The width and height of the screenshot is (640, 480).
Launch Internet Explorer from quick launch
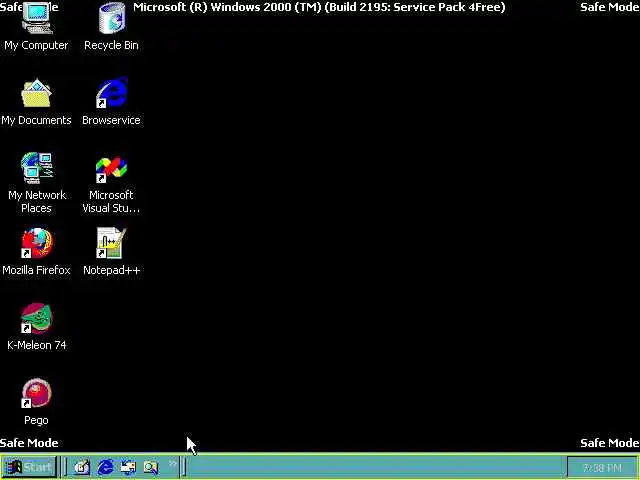pos(105,467)
